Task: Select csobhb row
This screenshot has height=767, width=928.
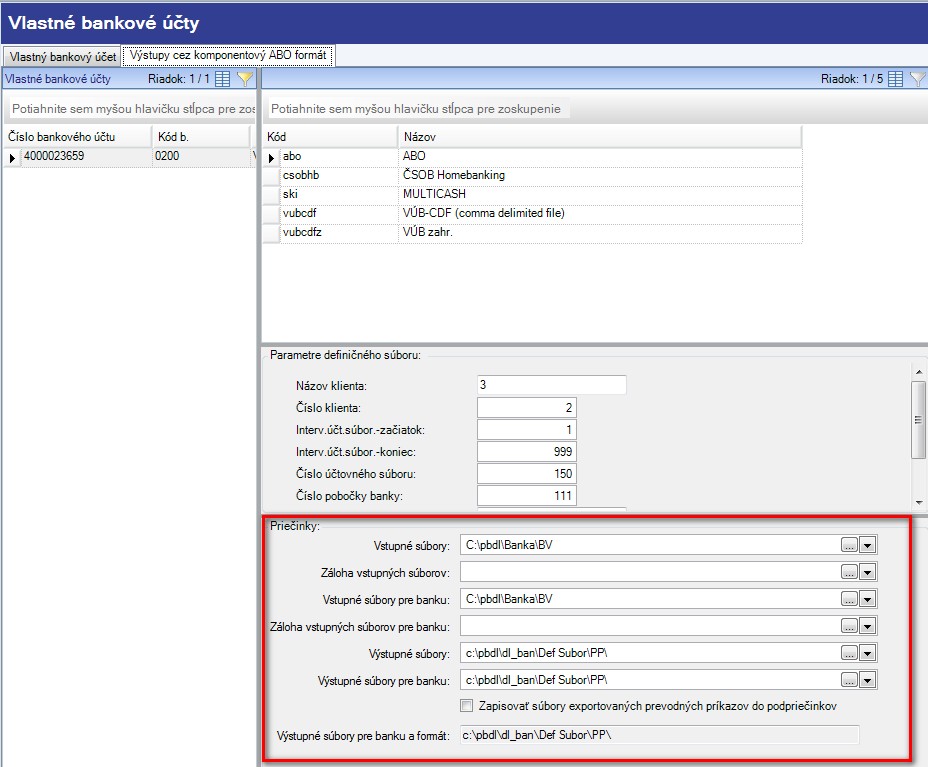Action: [533, 175]
